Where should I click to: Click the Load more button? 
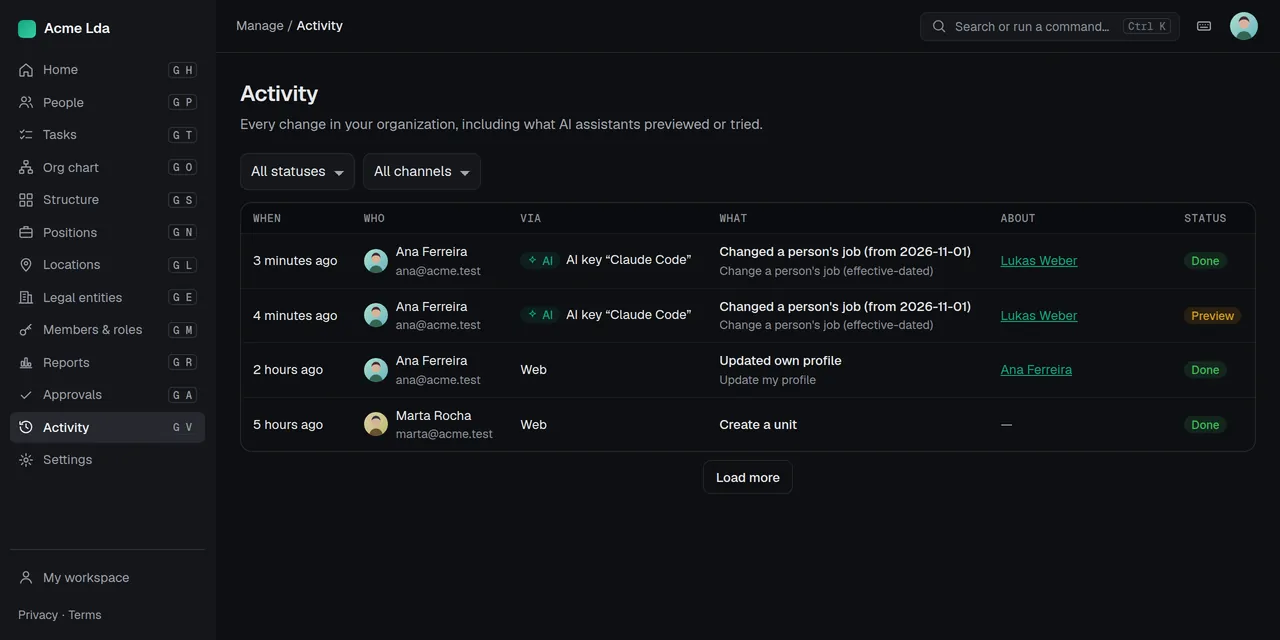pos(748,477)
